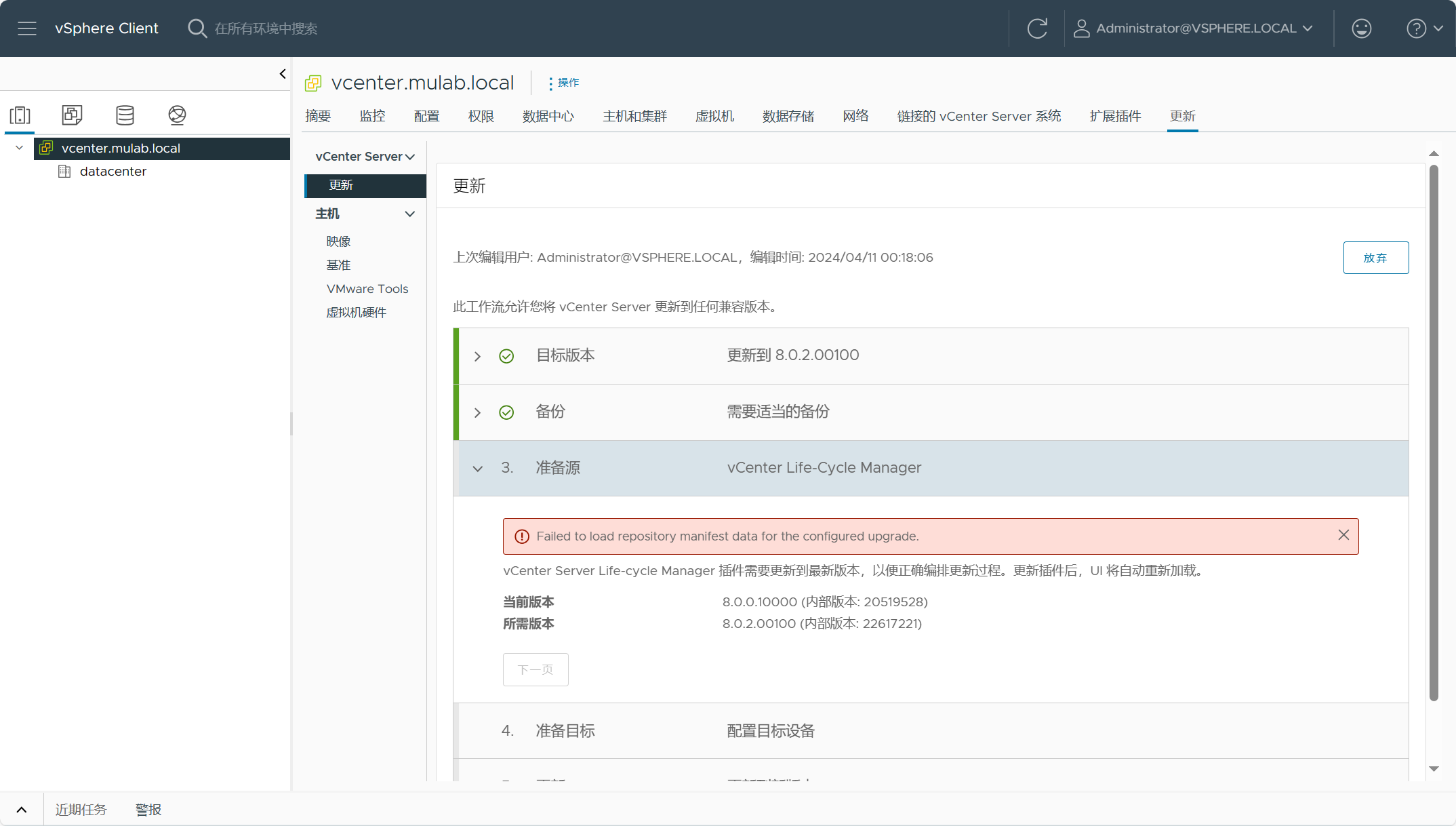
Task: Click the scrollbar up arrow
Action: click(1434, 153)
